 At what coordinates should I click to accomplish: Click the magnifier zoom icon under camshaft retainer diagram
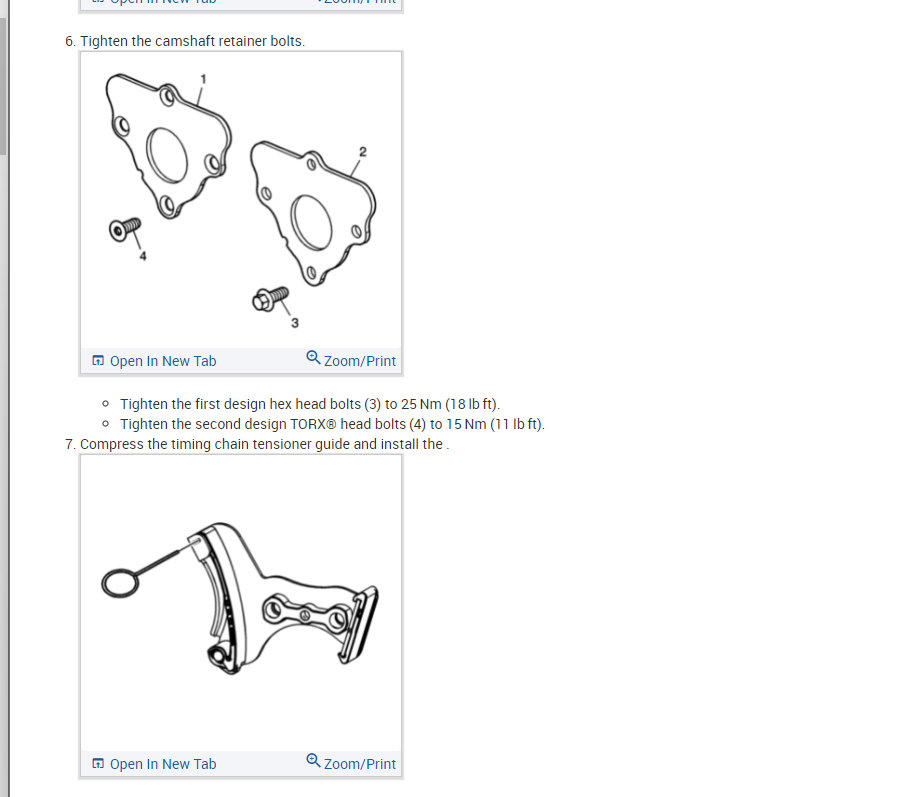pos(313,357)
